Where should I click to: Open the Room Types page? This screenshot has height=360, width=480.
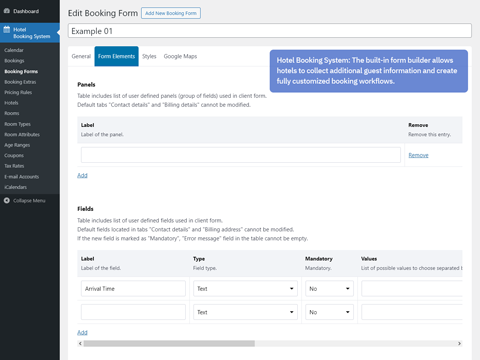point(17,124)
